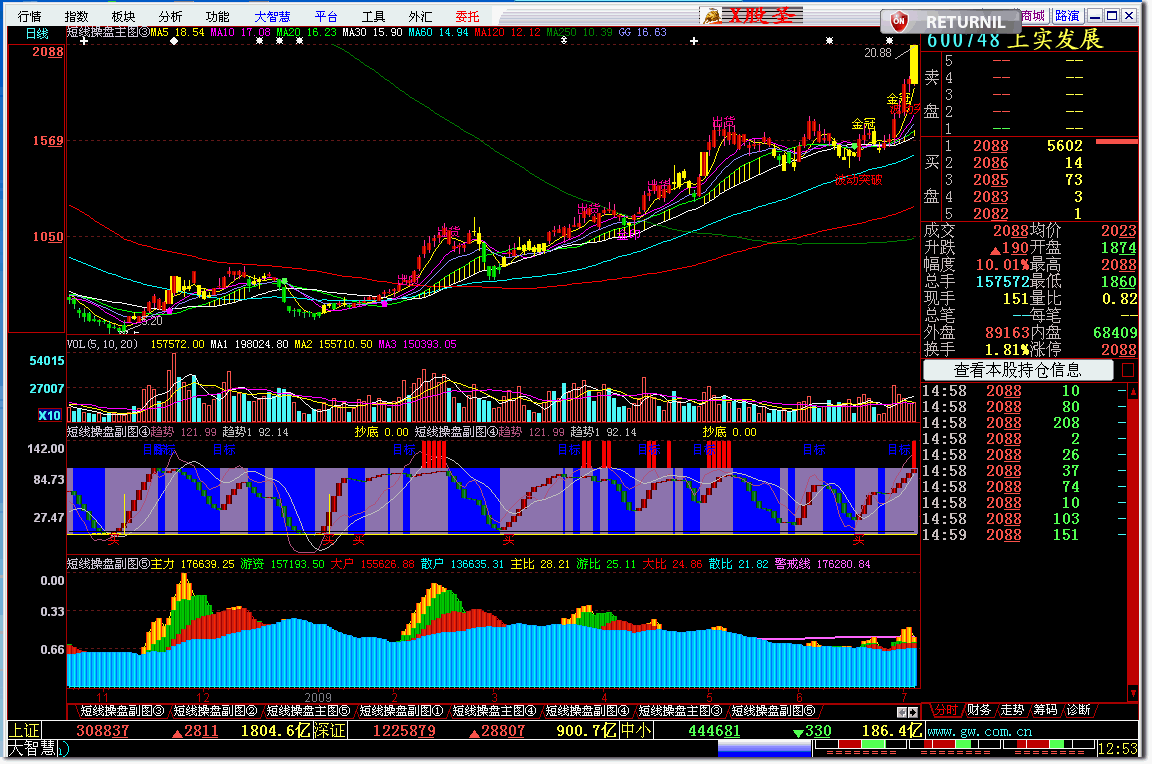Click the 中小 index label in status bar
Screen dimensions: 1152x764
(x=636, y=731)
